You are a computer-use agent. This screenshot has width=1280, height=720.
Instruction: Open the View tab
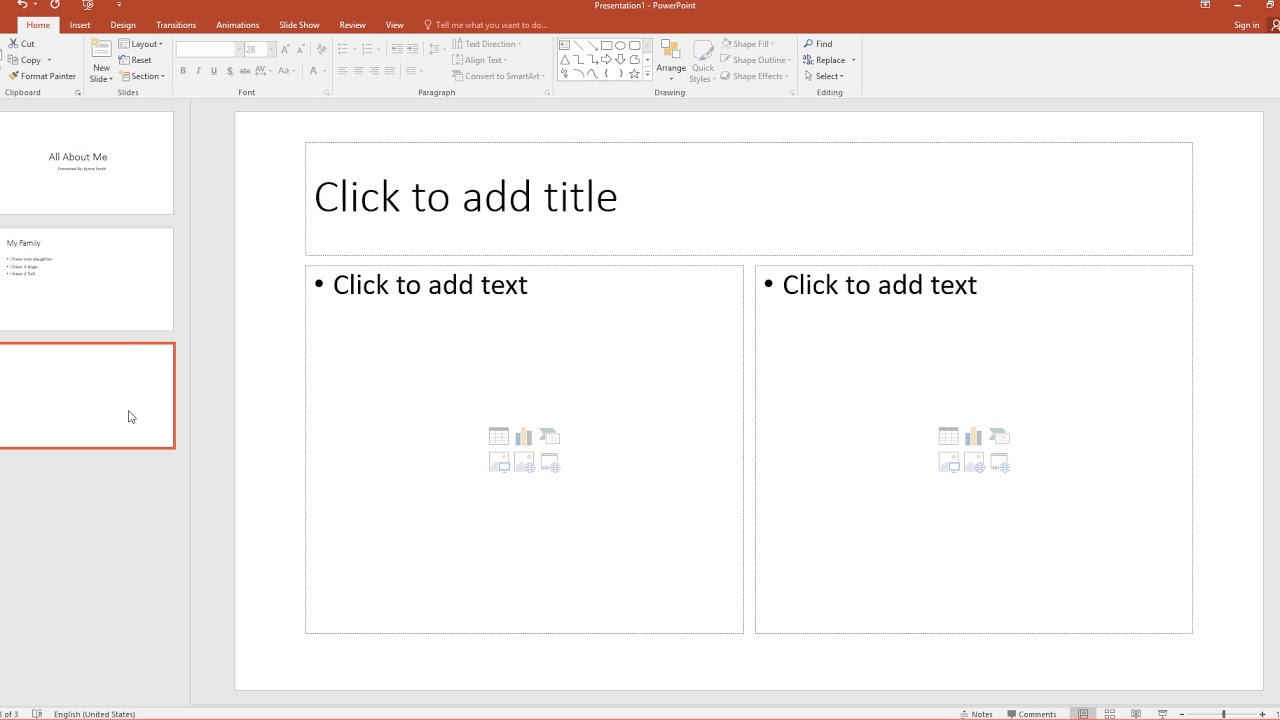pos(395,25)
